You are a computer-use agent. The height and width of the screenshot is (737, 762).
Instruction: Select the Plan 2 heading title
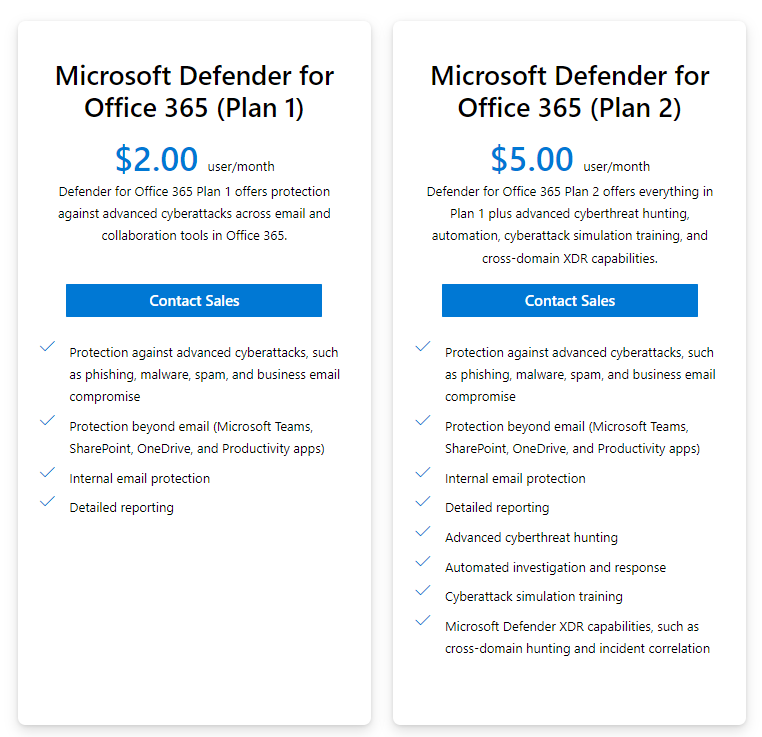569,91
